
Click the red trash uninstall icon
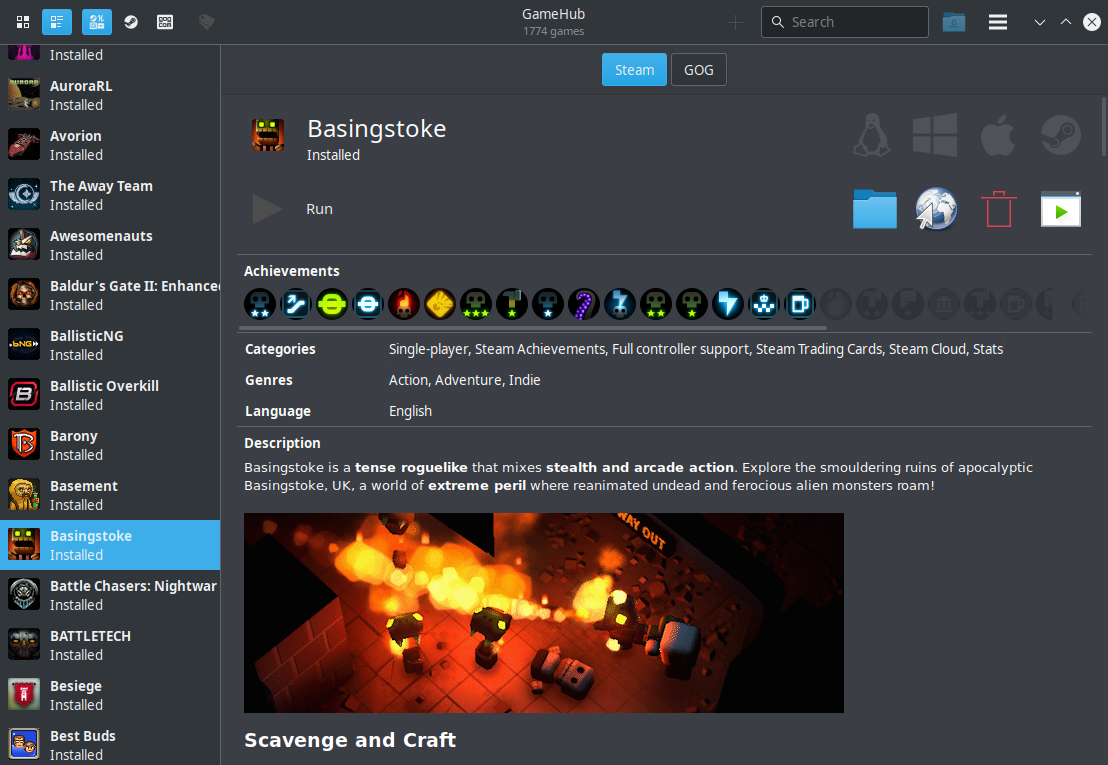click(x=998, y=209)
